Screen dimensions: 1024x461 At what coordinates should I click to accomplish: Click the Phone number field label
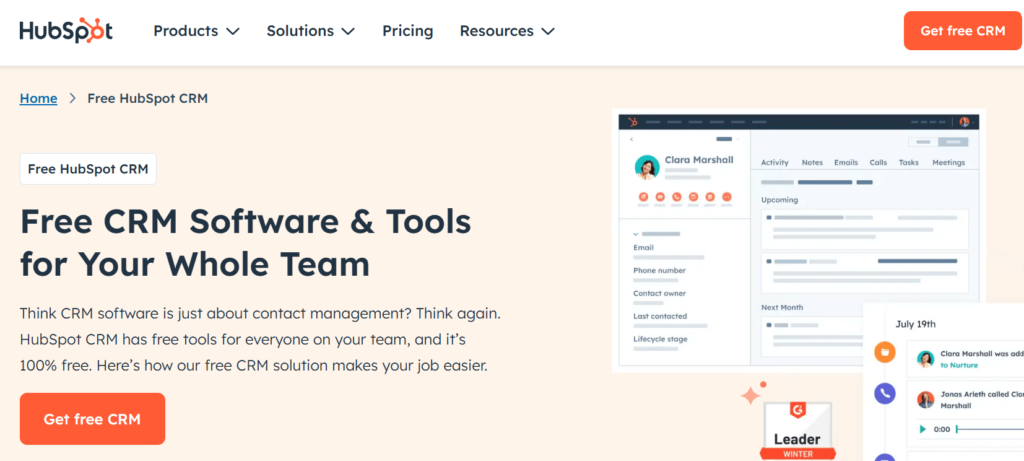(659, 270)
